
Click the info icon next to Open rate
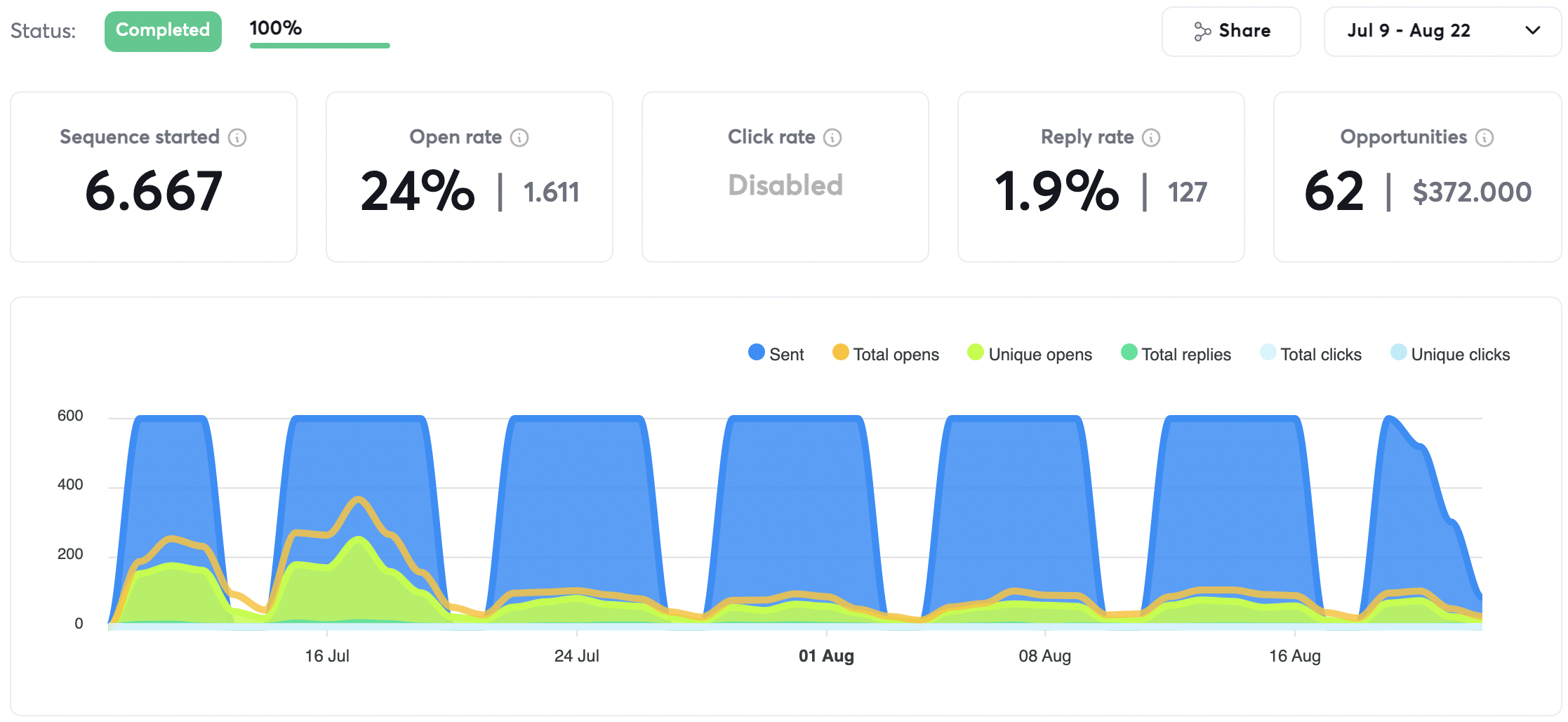click(x=519, y=138)
